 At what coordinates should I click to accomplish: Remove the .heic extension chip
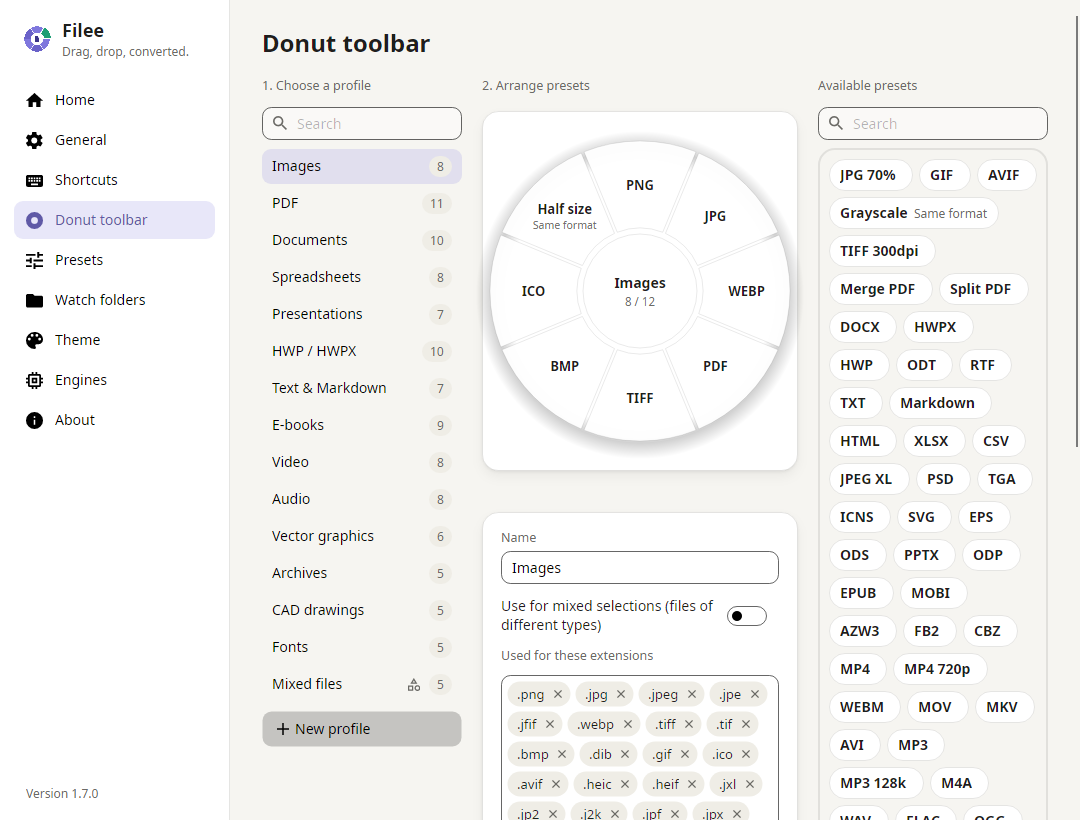(625, 784)
